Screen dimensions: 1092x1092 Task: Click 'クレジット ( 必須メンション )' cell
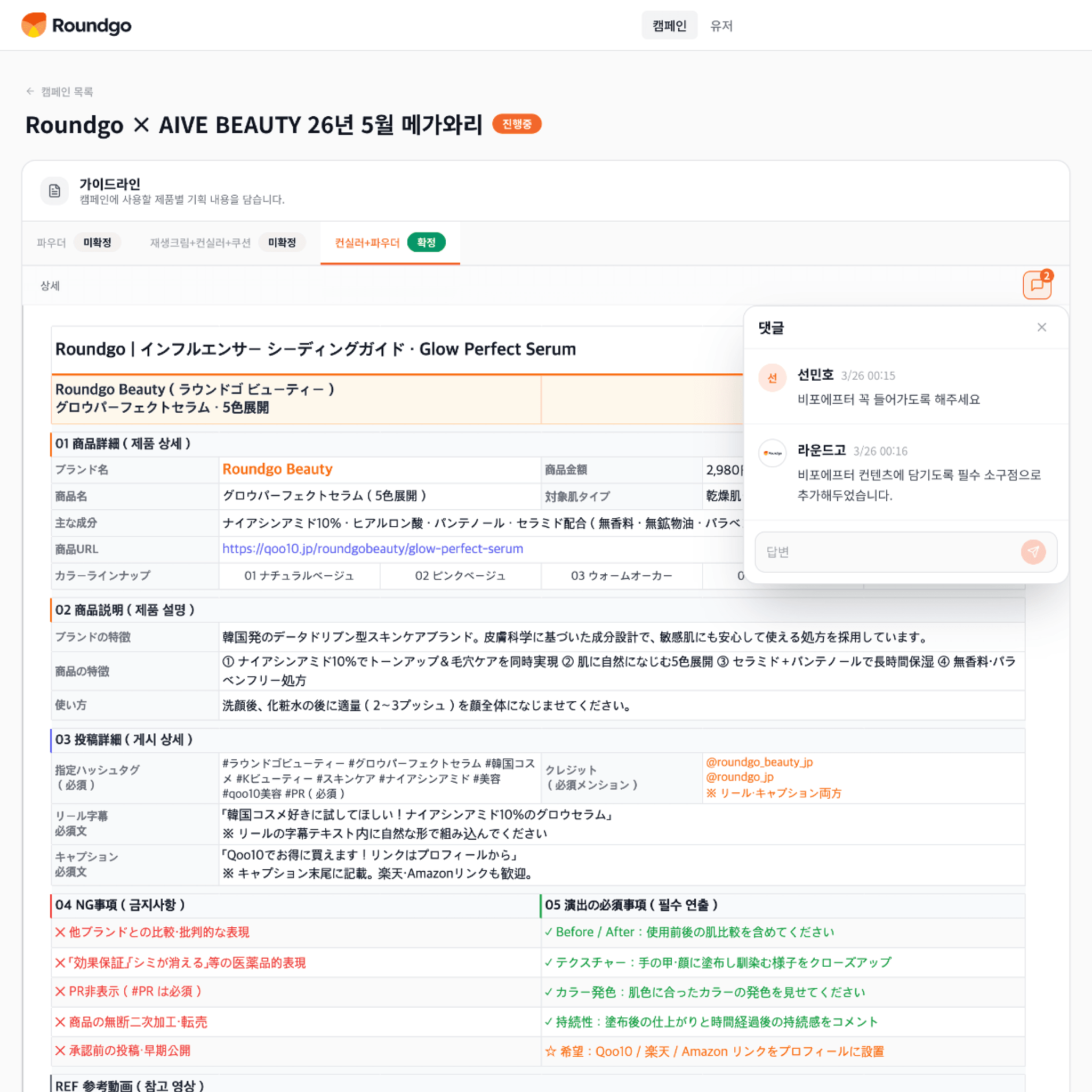click(622, 778)
